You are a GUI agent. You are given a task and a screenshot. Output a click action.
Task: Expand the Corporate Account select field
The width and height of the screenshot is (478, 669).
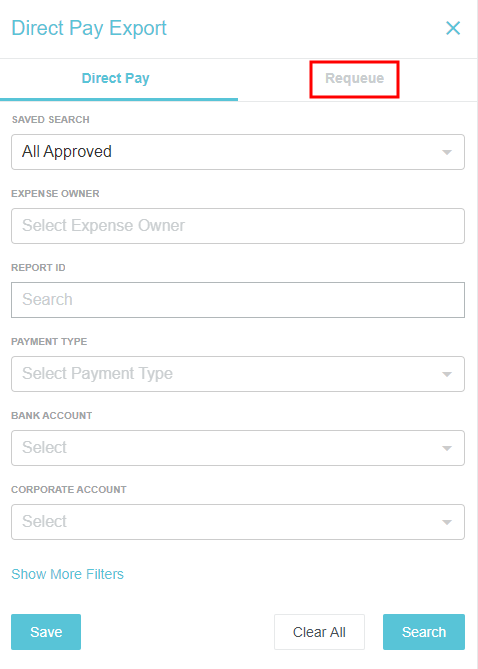[238, 522]
